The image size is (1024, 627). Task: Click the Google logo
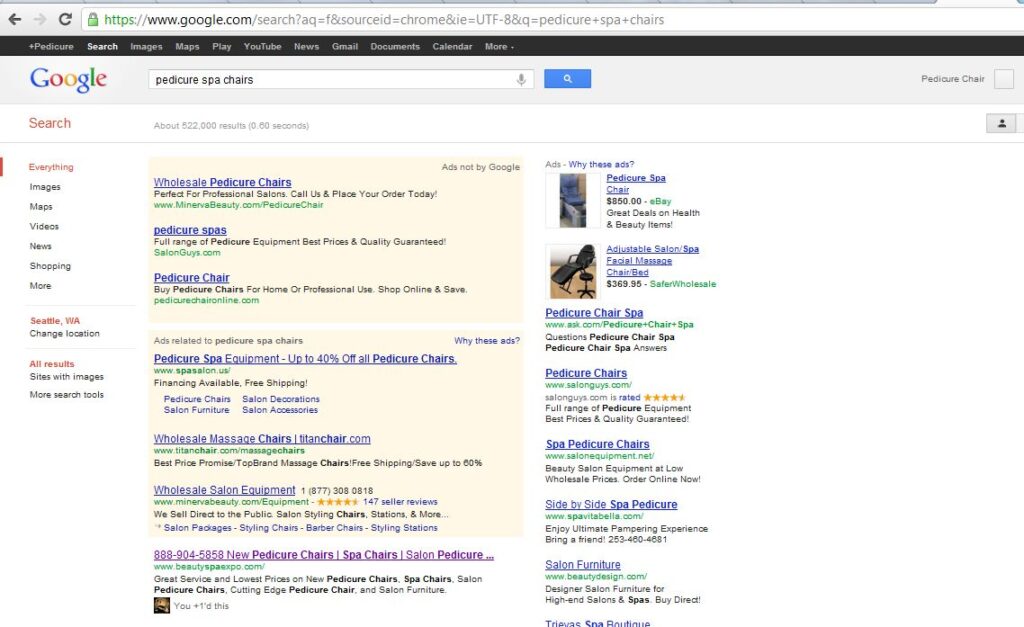68,80
